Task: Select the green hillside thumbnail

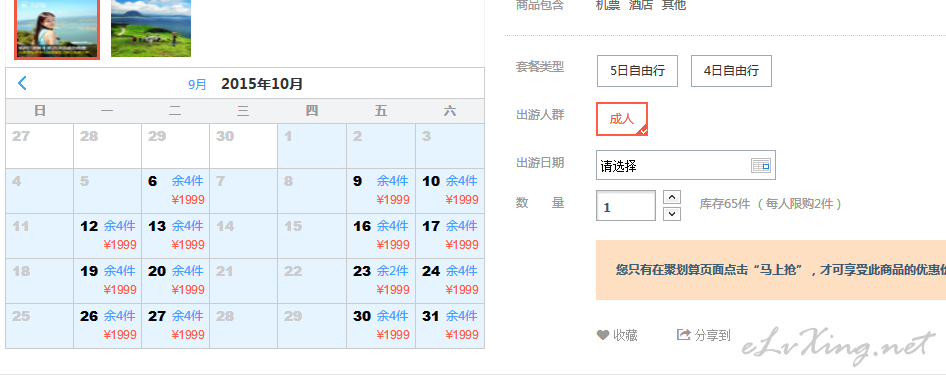Action: point(151,28)
